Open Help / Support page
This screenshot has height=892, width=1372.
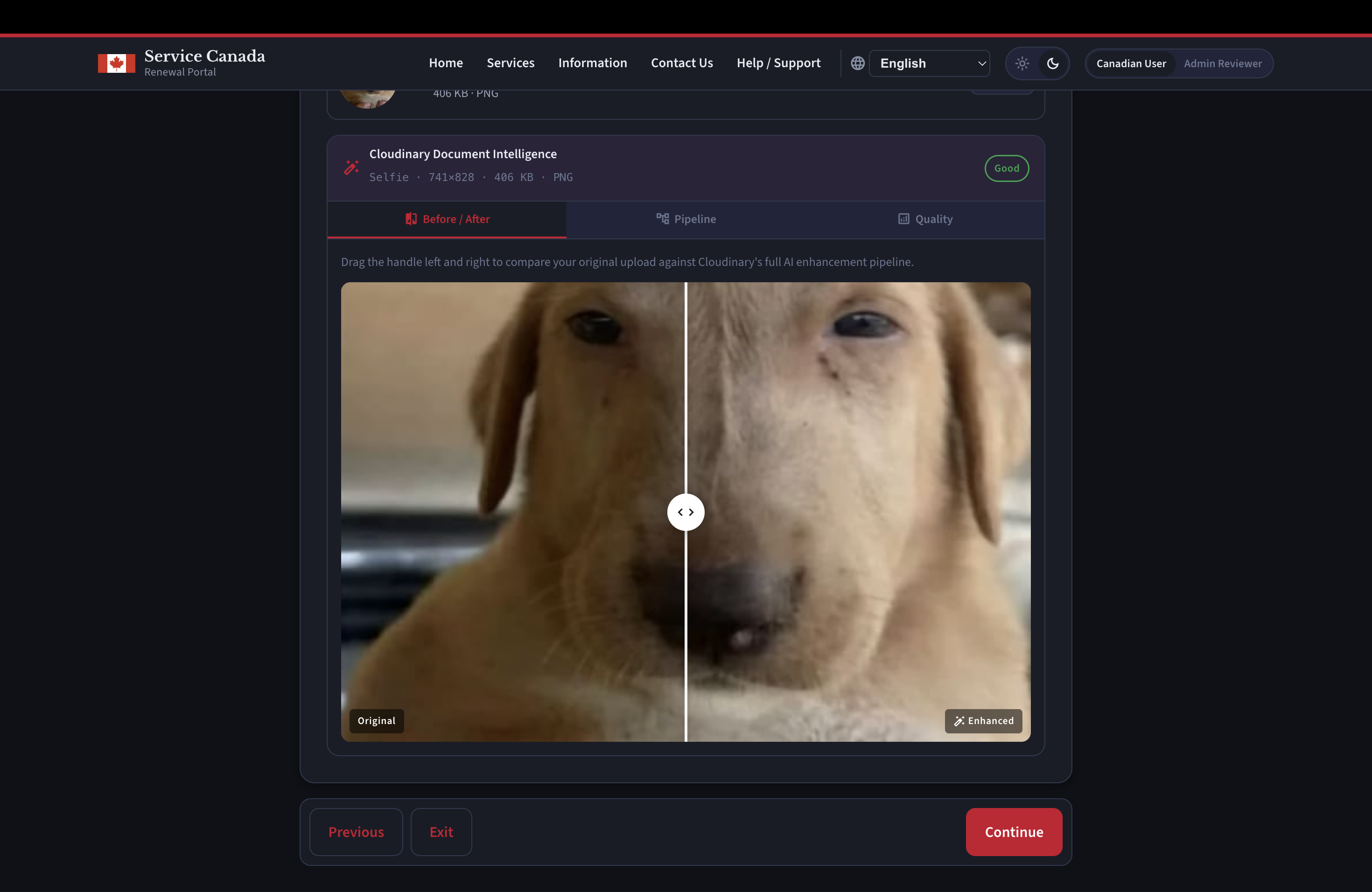(x=778, y=63)
